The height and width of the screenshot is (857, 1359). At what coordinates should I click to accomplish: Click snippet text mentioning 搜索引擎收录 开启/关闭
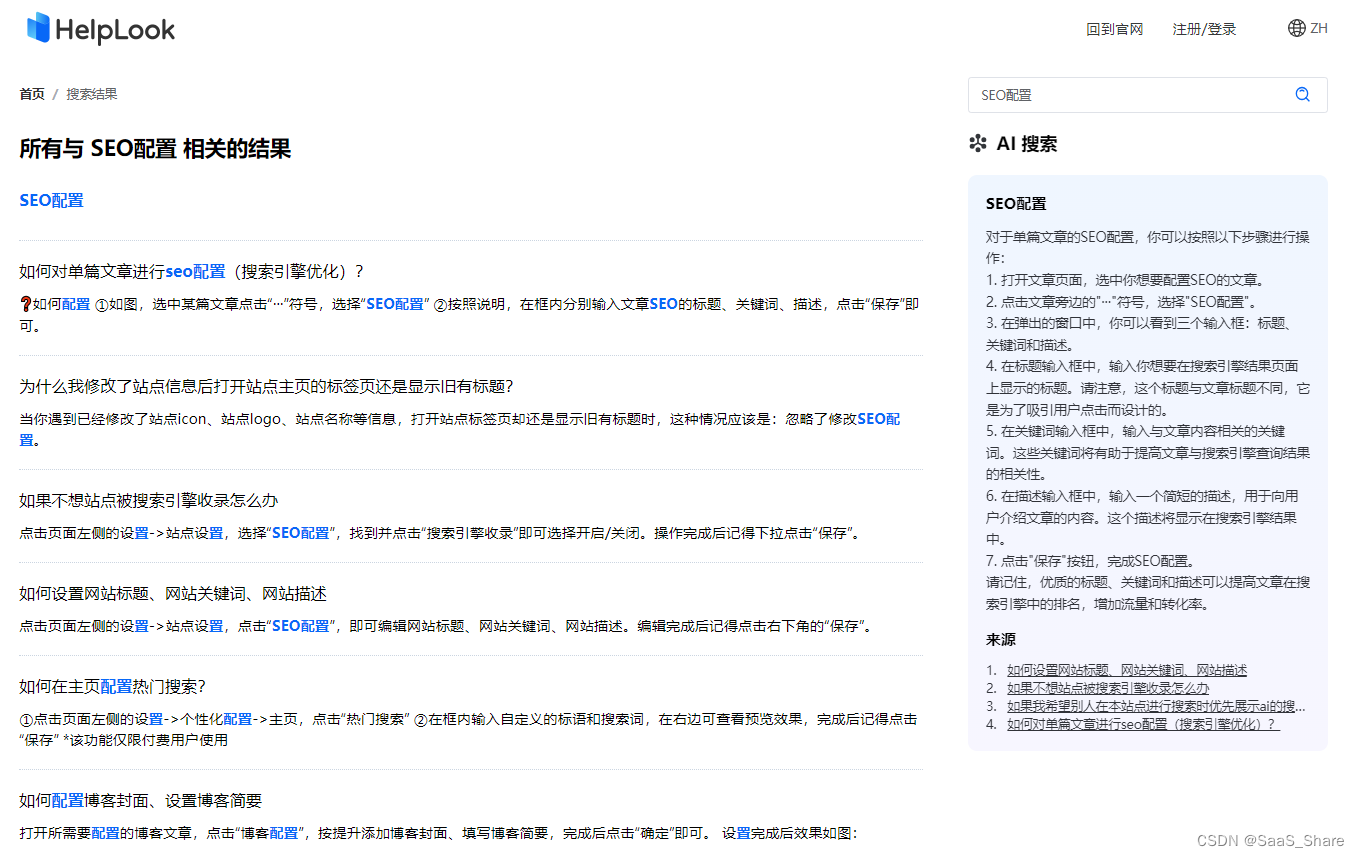coord(440,534)
